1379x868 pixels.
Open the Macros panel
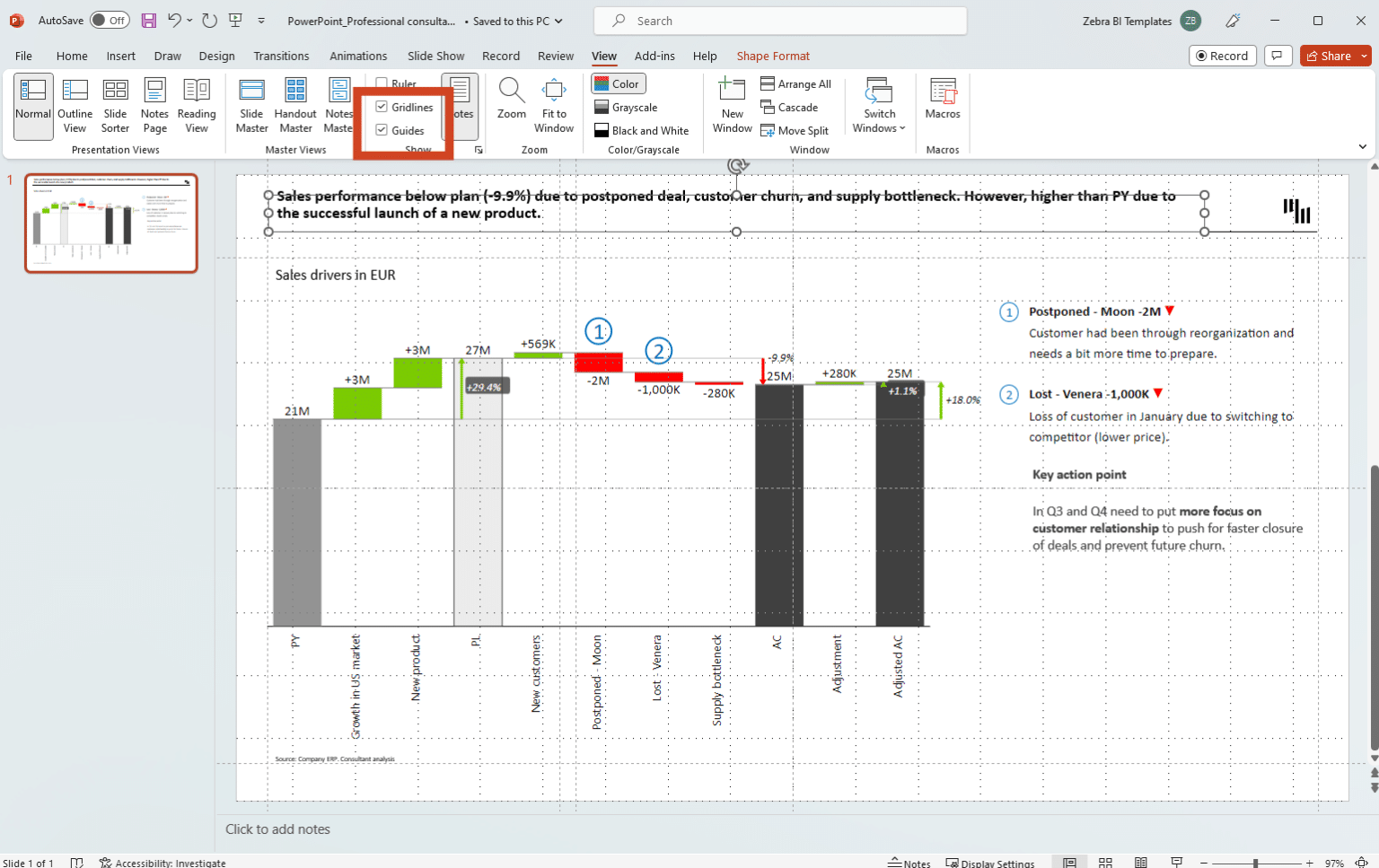tap(942, 104)
